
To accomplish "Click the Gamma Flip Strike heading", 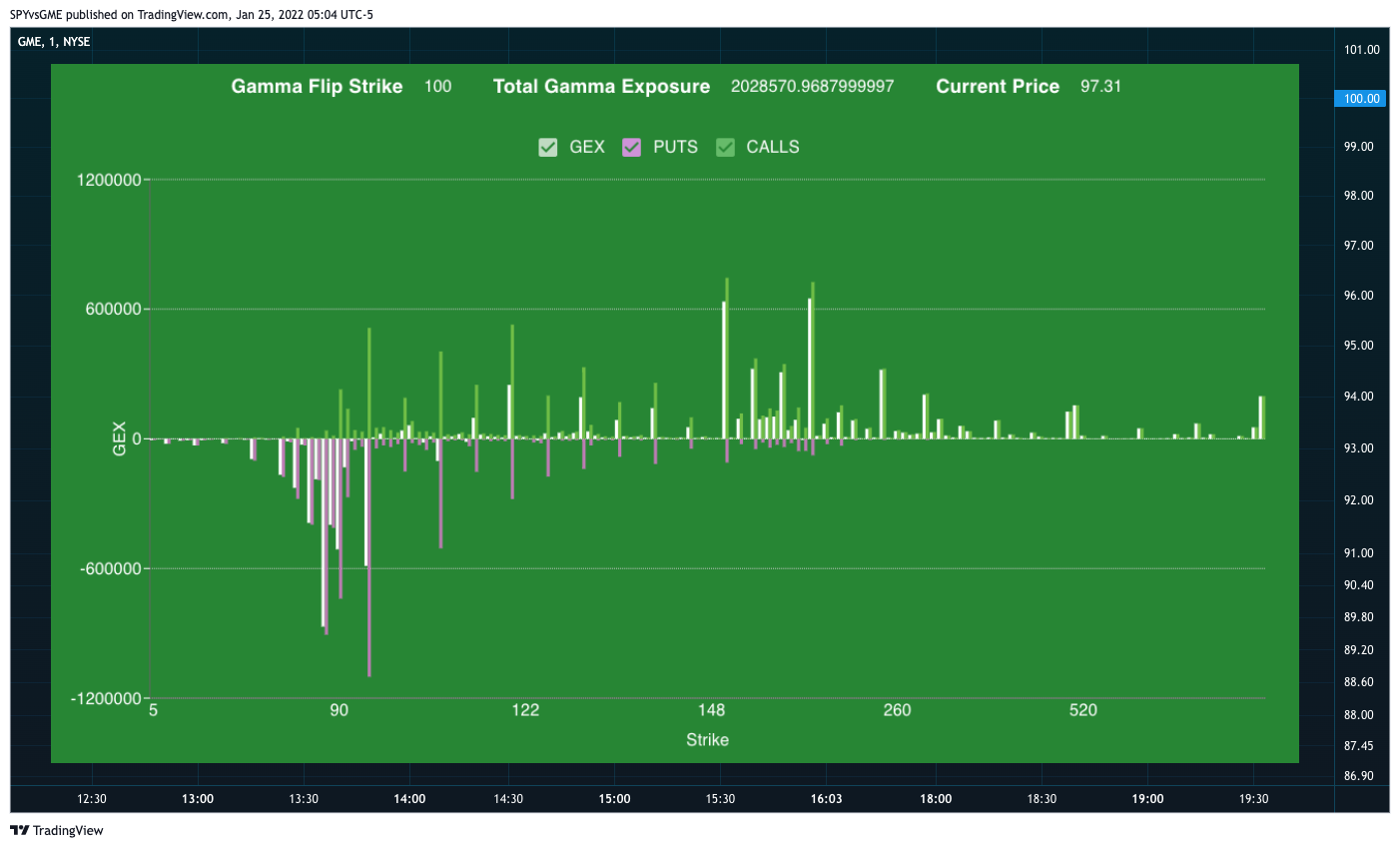I will pos(317,86).
